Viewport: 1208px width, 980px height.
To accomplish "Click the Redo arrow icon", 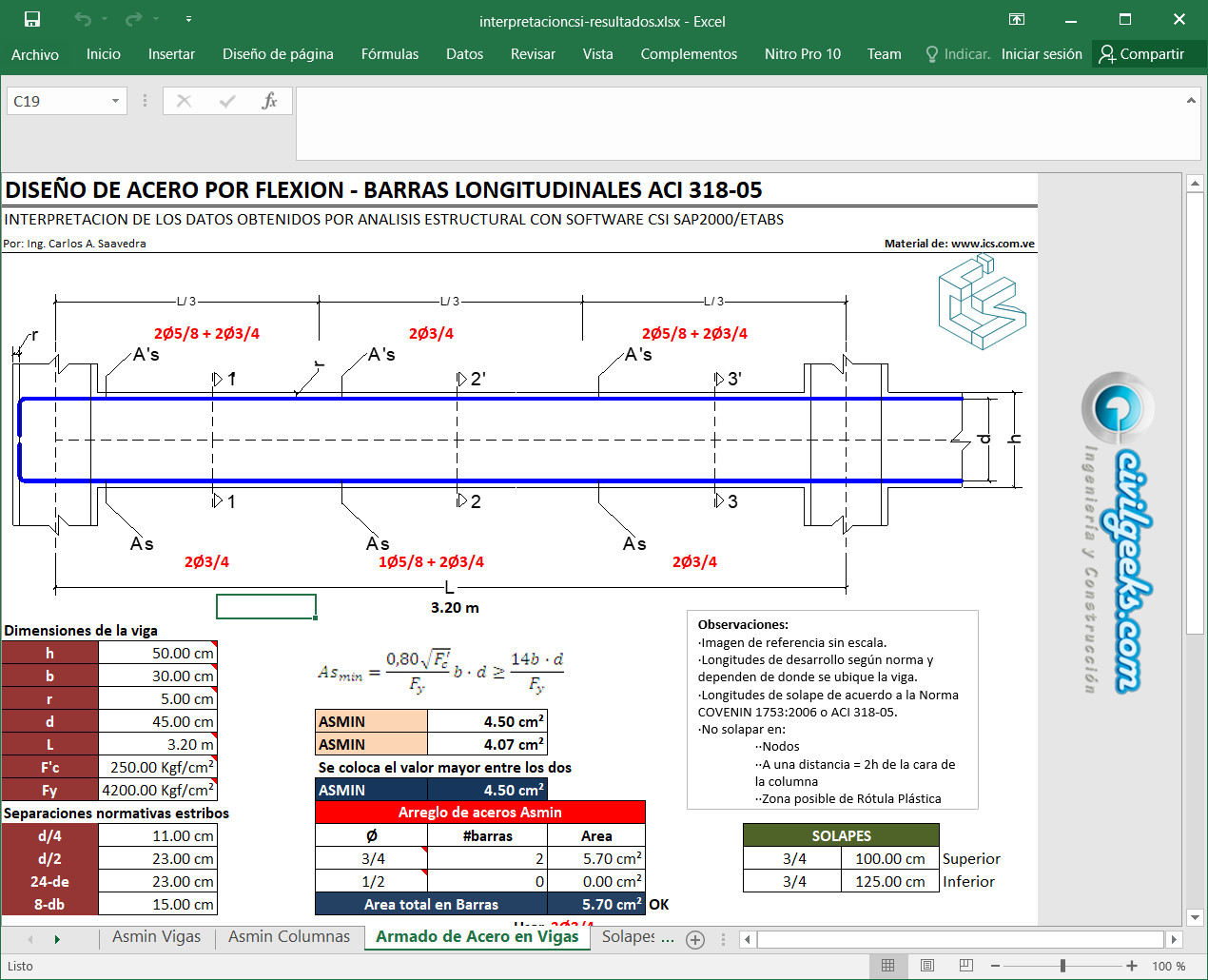I will pos(133,20).
